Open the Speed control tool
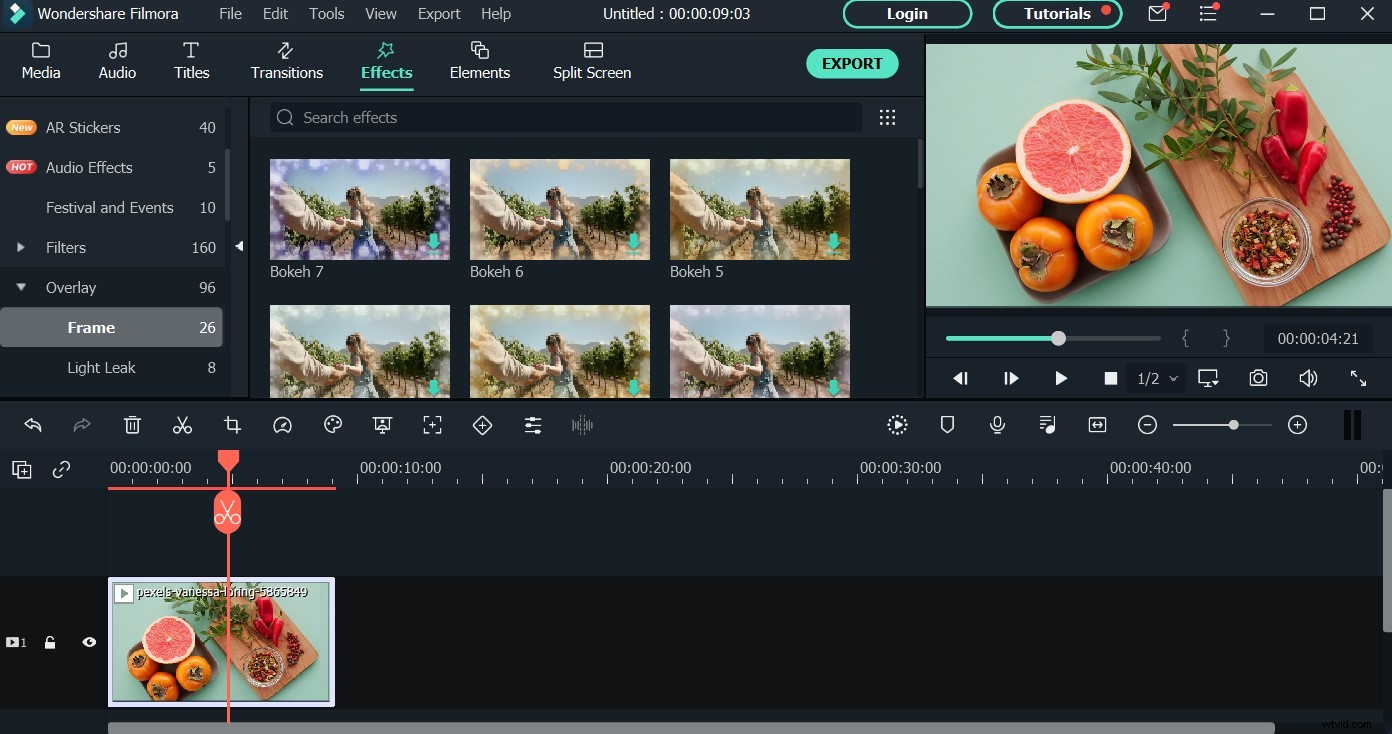This screenshot has width=1392, height=734. [282, 424]
